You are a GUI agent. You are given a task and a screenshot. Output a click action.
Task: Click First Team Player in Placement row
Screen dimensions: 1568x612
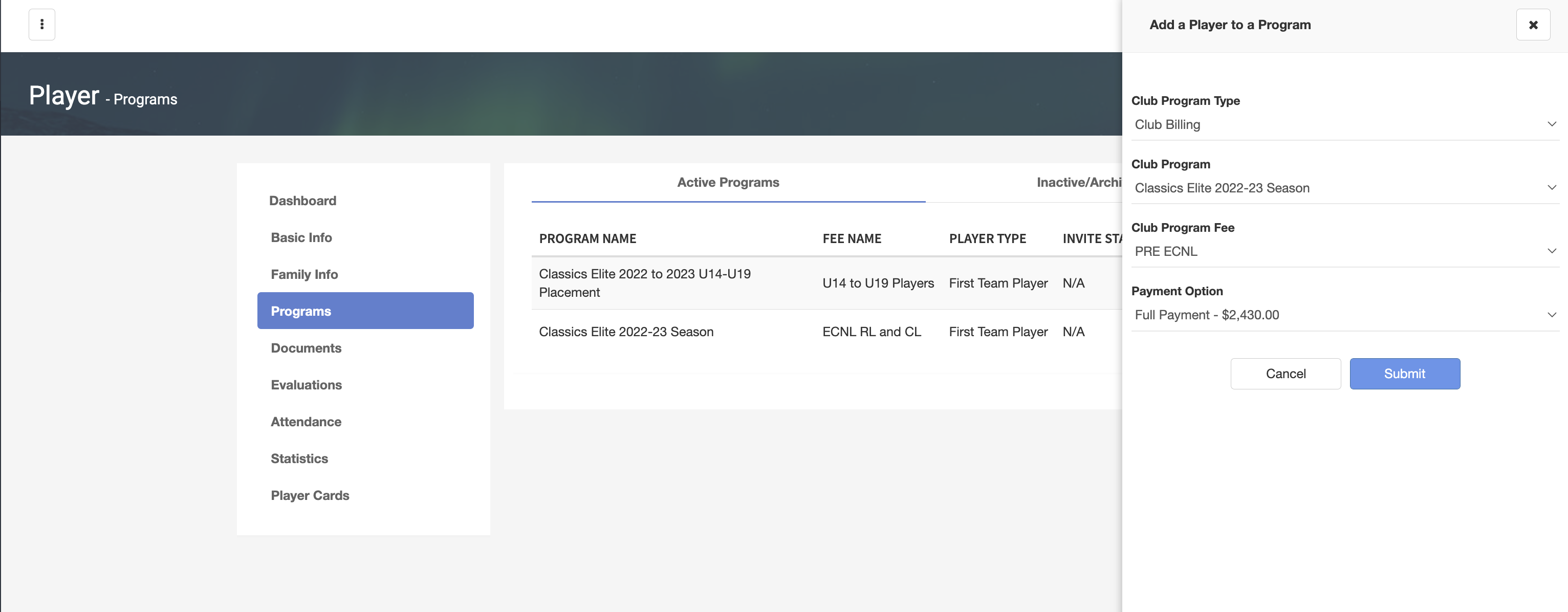click(998, 283)
